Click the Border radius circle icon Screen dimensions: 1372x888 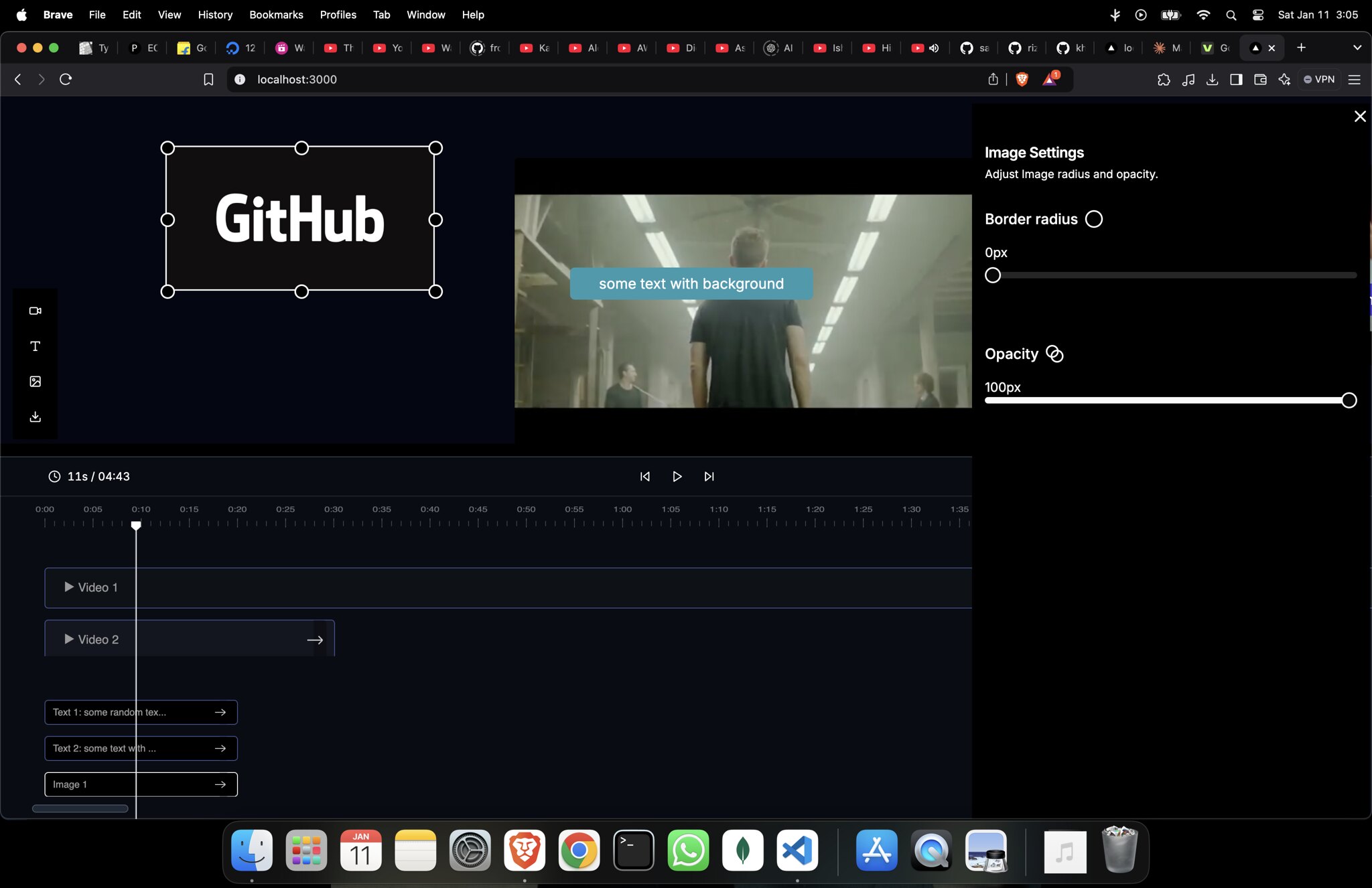point(1094,220)
